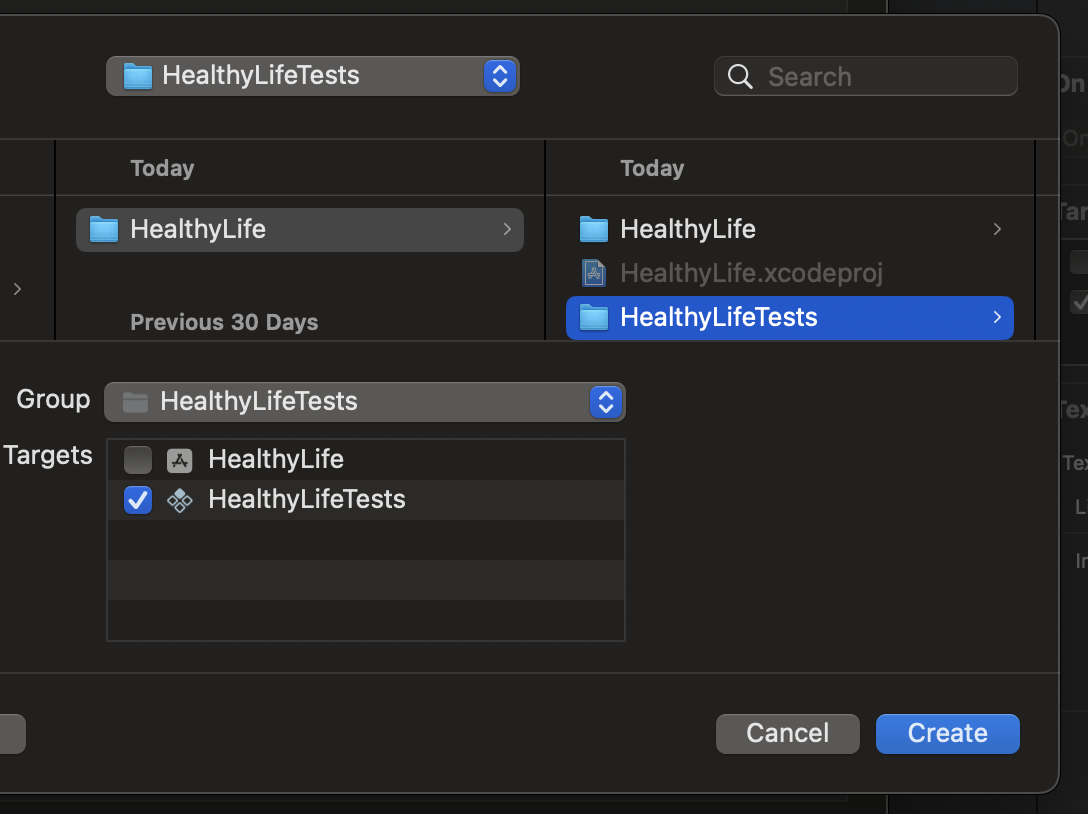Screen dimensions: 1088x814
Task: Click into the Search field
Action: click(x=866, y=76)
